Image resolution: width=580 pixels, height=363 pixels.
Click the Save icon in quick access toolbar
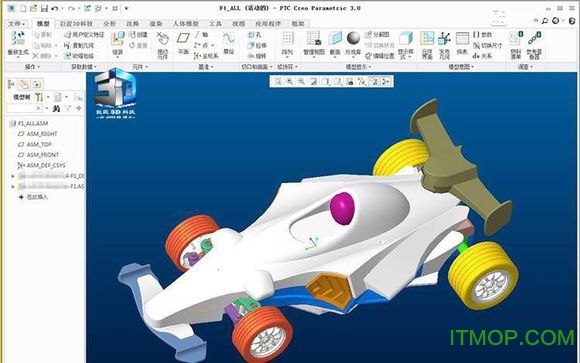pyautogui.click(x=44, y=8)
